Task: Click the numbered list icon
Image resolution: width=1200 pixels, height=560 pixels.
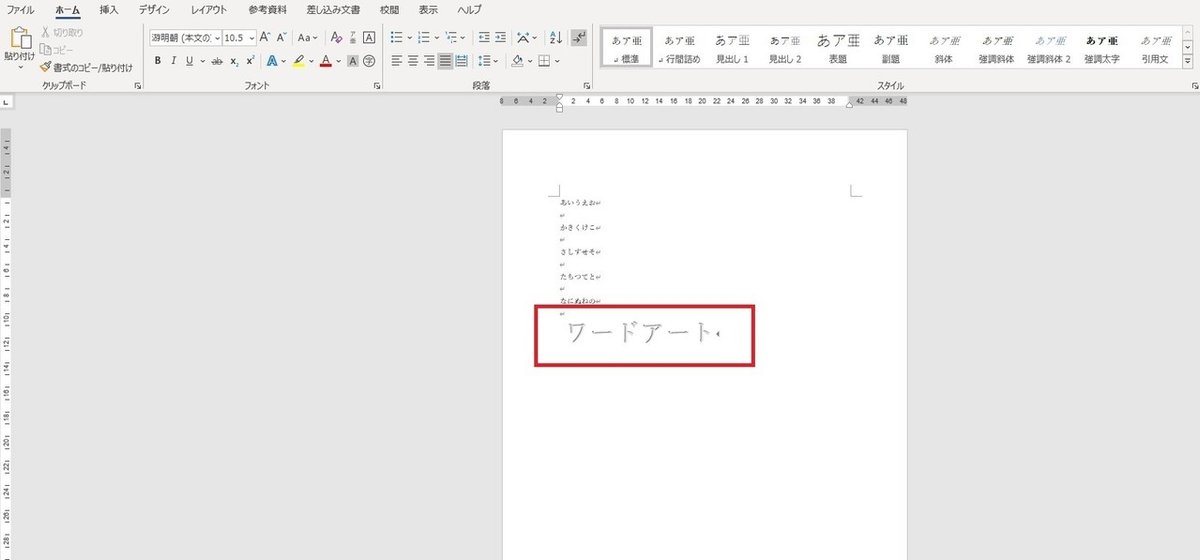Action: (425, 37)
